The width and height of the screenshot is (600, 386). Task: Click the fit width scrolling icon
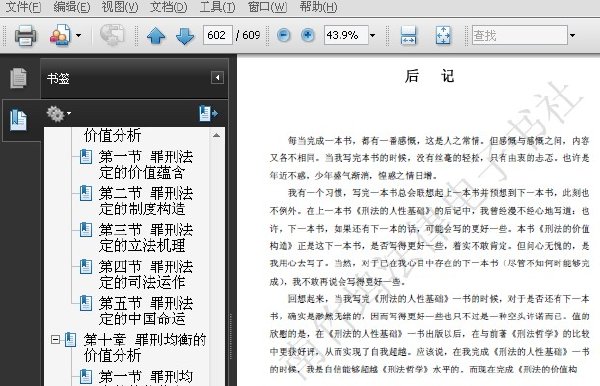tap(408, 36)
